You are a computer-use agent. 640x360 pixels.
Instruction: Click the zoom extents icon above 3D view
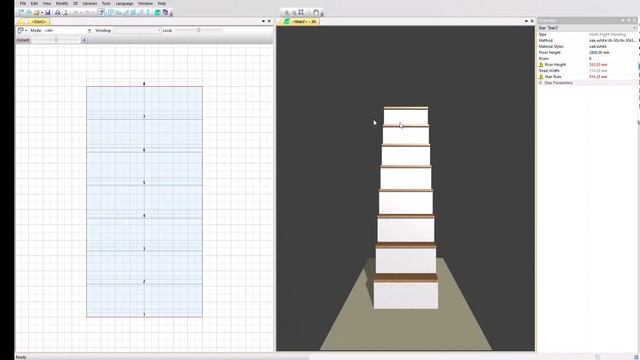click(x=301, y=13)
